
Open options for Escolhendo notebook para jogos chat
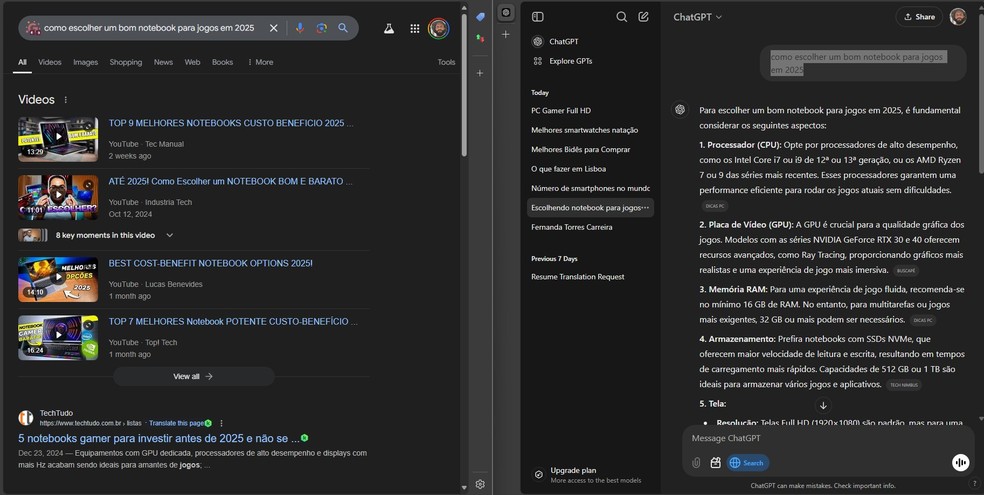(645, 208)
